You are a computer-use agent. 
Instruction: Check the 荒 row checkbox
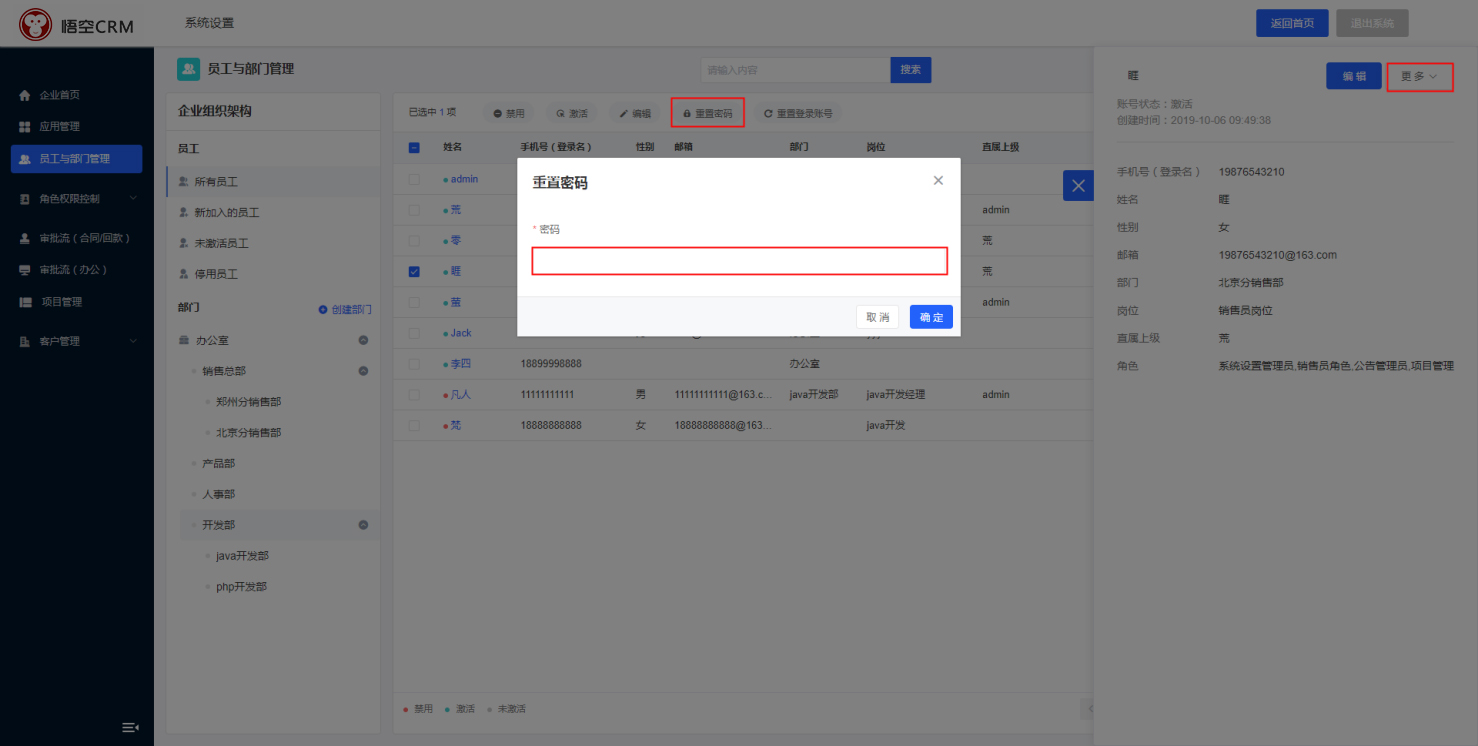click(x=414, y=210)
